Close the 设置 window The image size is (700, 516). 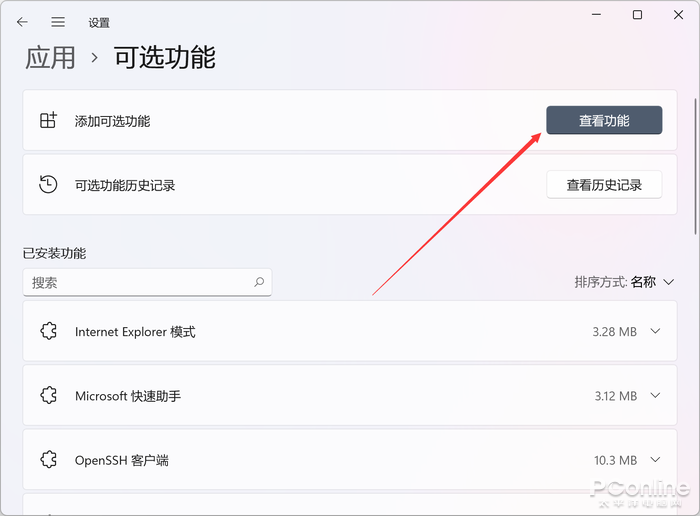tap(680, 15)
